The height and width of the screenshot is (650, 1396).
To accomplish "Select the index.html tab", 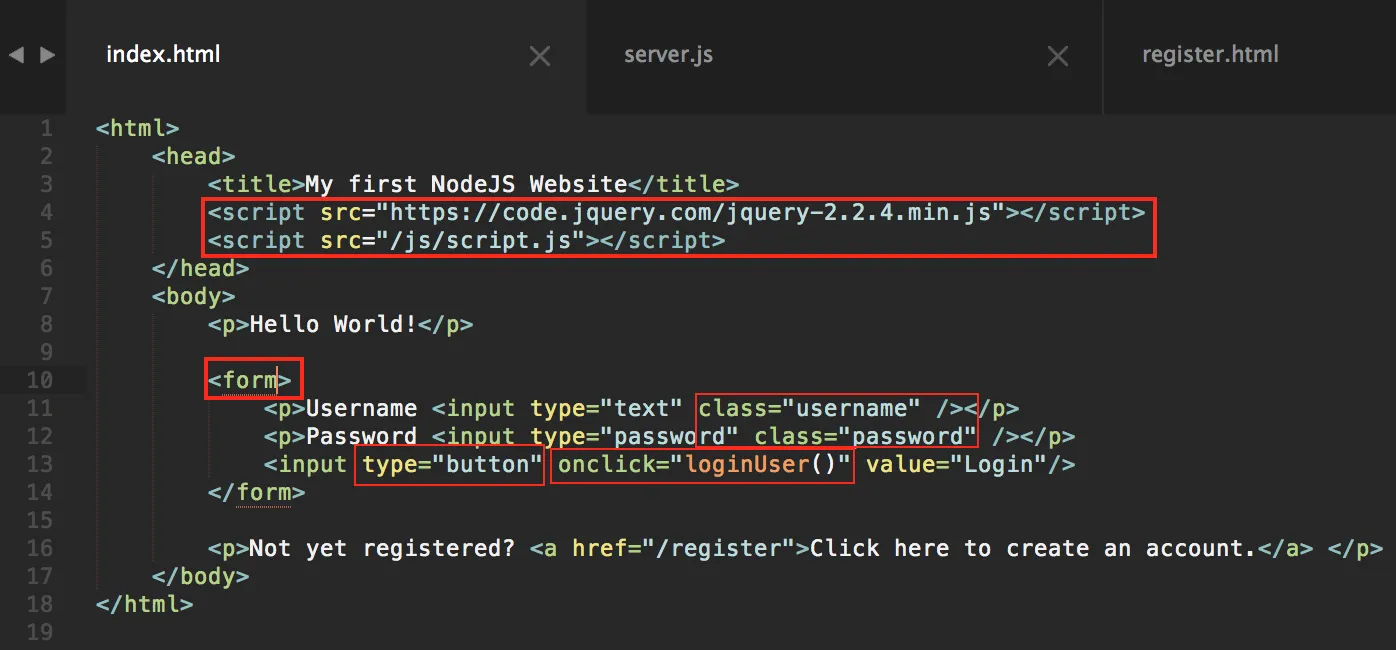I will coord(163,55).
